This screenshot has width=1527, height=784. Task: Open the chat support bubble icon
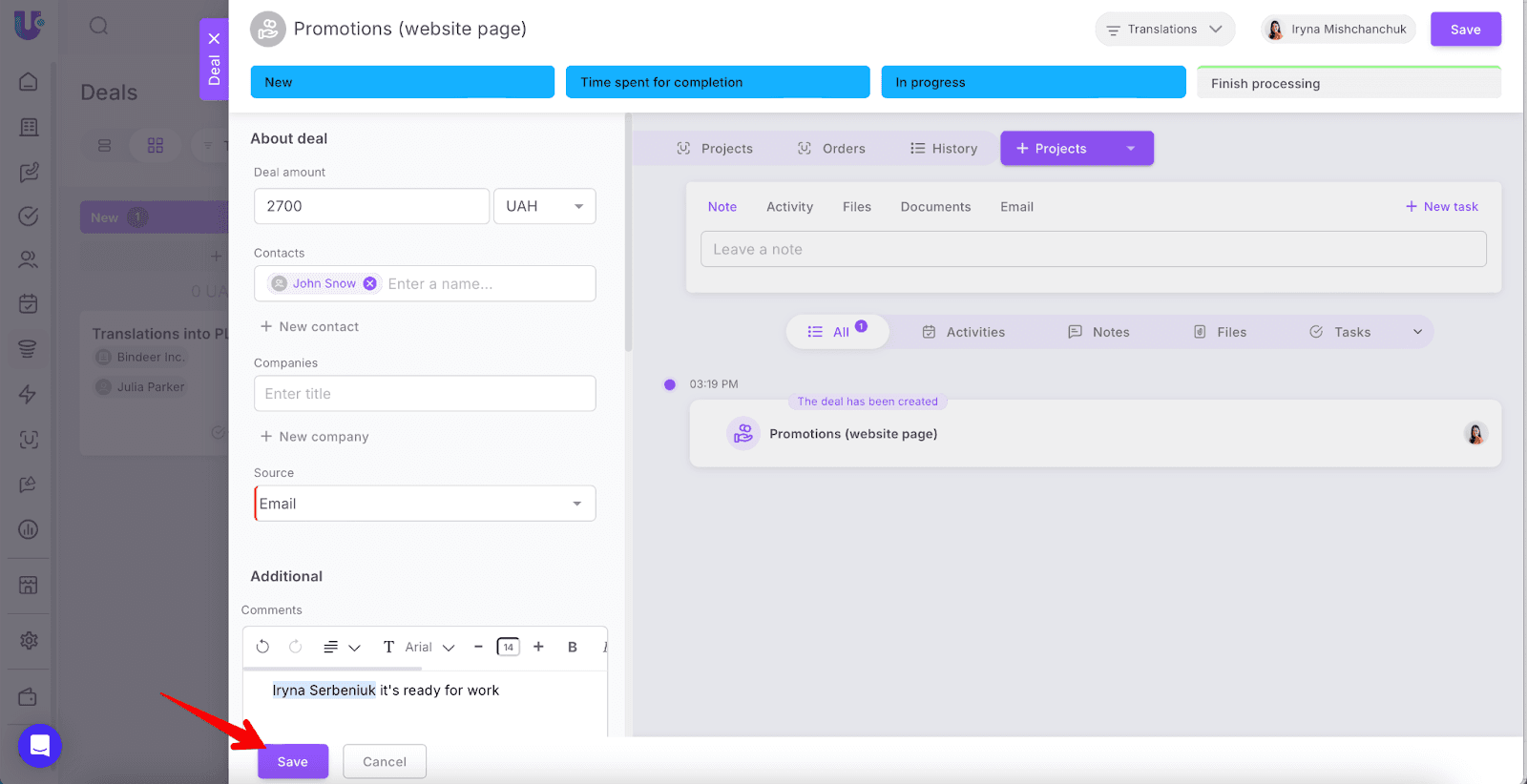click(40, 746)
